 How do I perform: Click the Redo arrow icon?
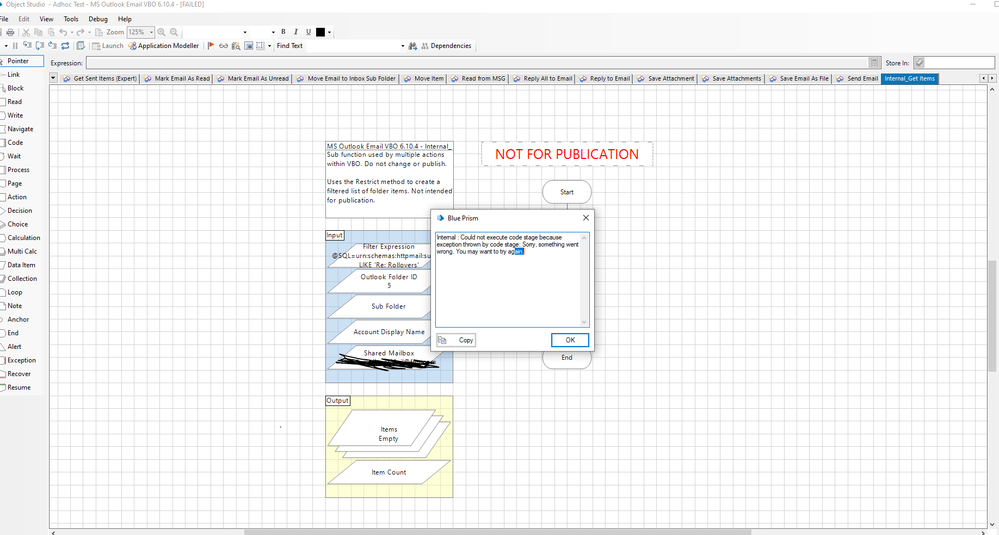(x=80, y=32)
